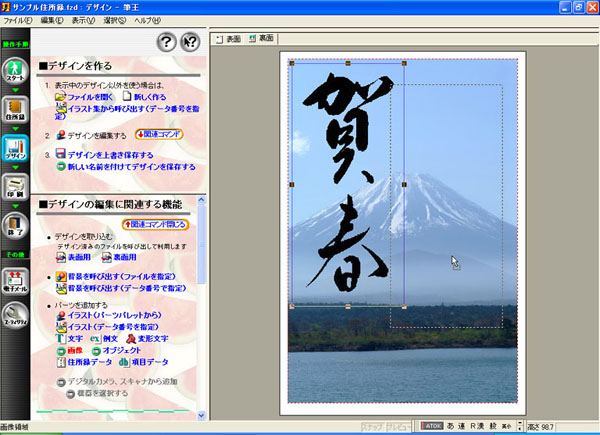Click デザインを上書き保存する link

[x=110, y=155]
